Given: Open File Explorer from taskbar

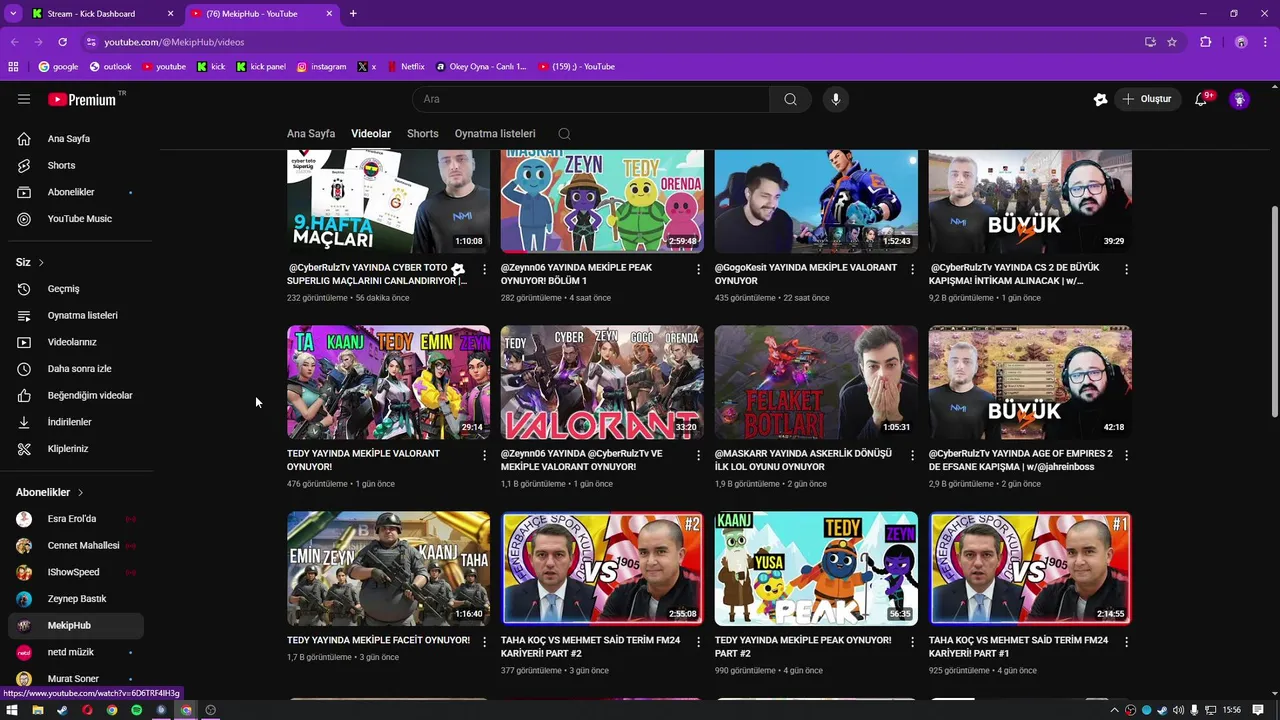Looking at the screenshot, I should [x=37, y=710].
